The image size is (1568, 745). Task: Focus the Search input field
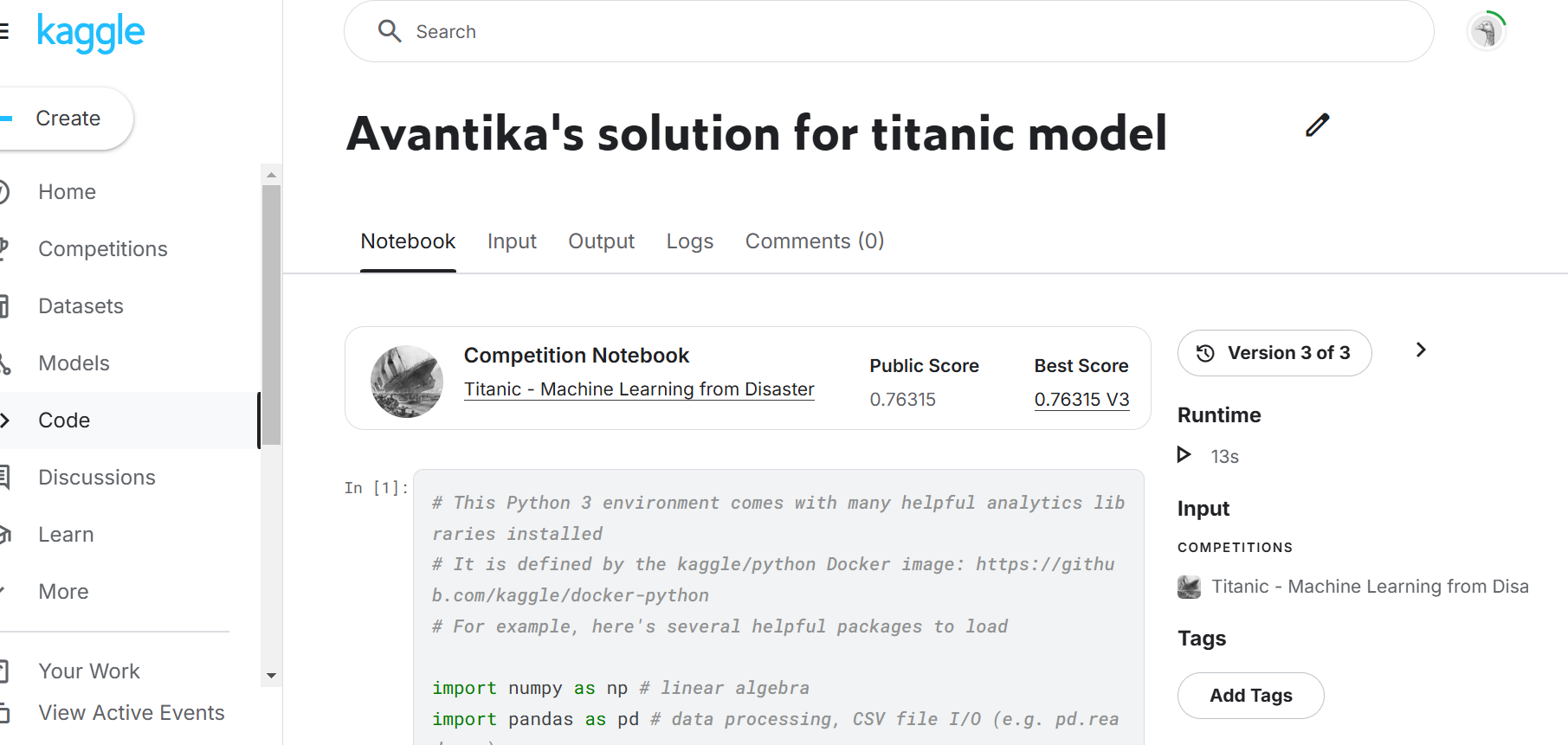(889, 31)
